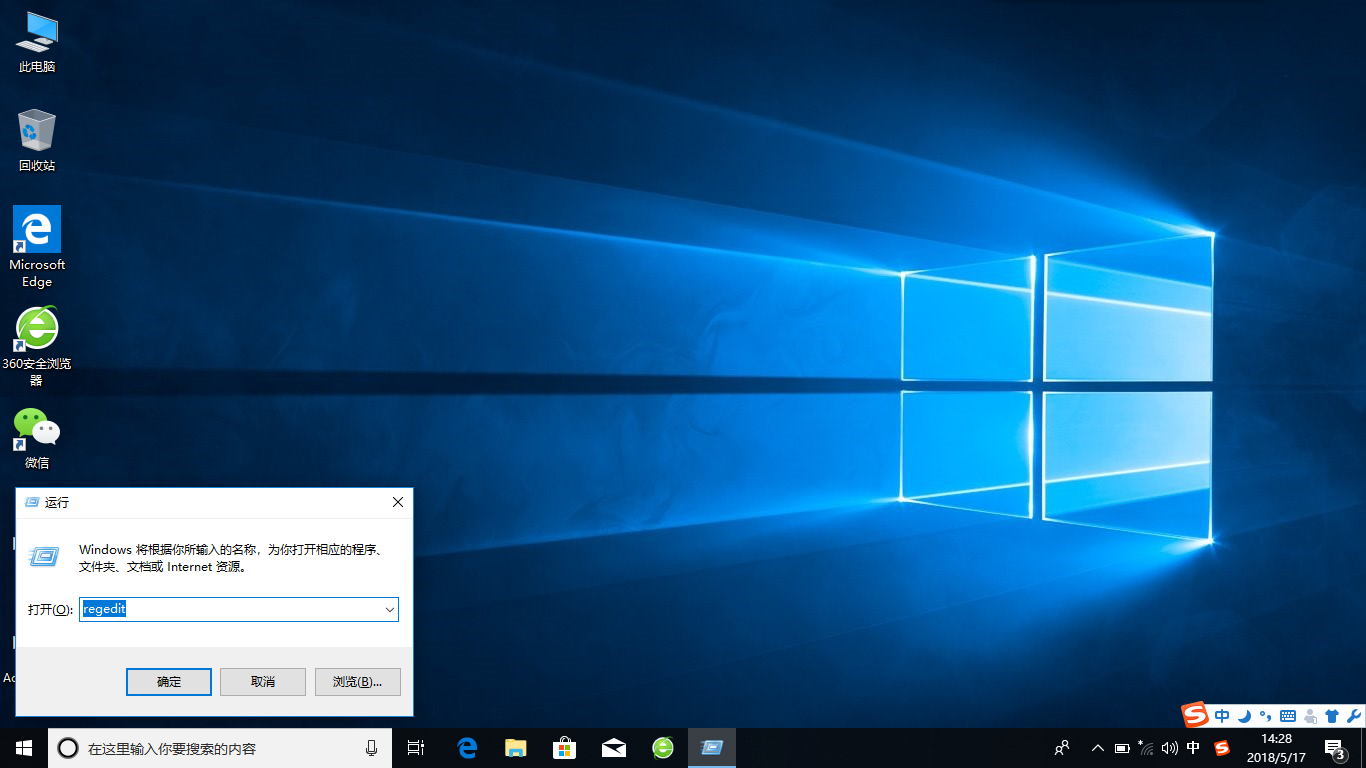
Task: Launch 360 browser from the taskbar
Action: pos(662,748)
